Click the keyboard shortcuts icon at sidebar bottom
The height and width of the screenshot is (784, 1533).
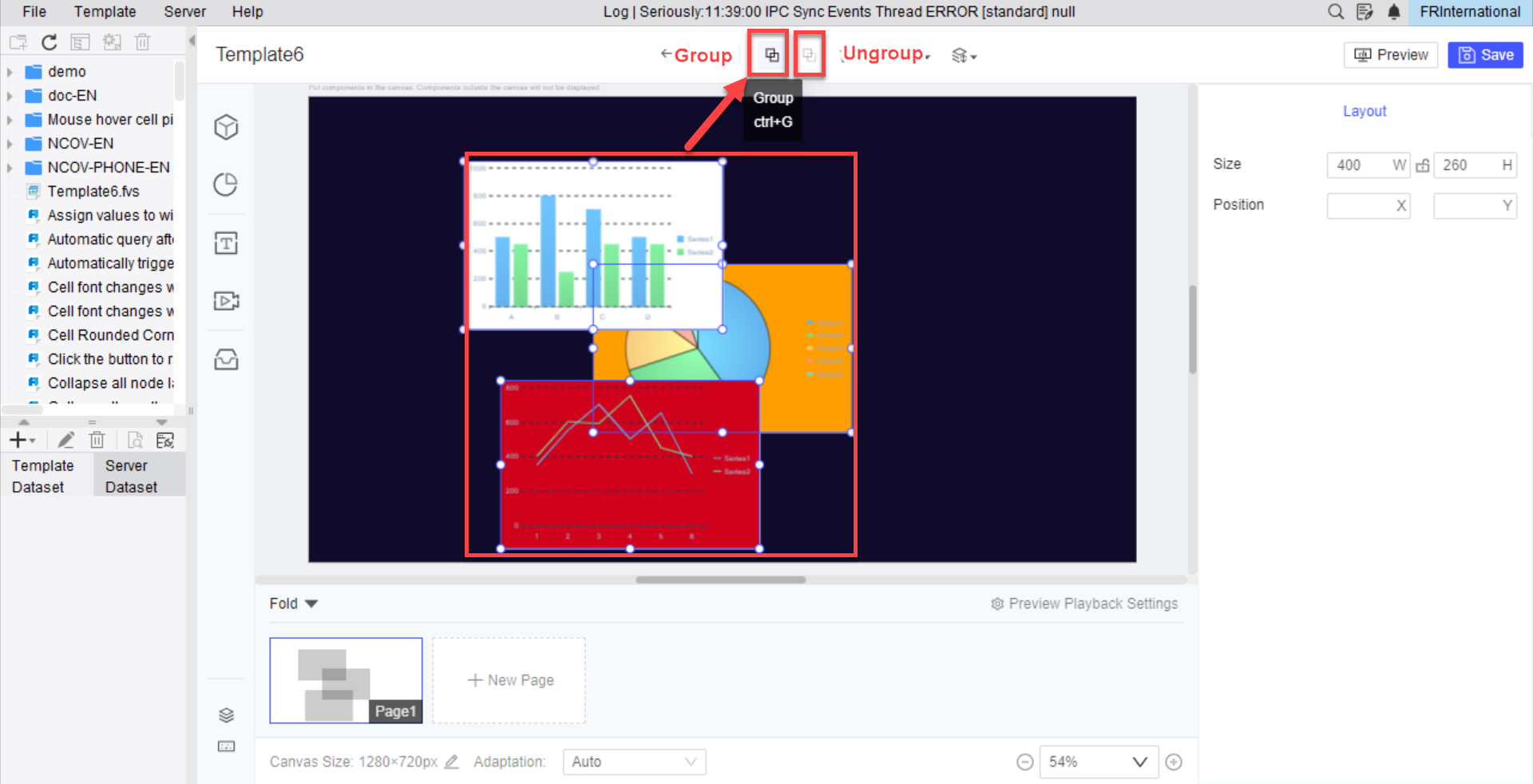coord(226,746)
